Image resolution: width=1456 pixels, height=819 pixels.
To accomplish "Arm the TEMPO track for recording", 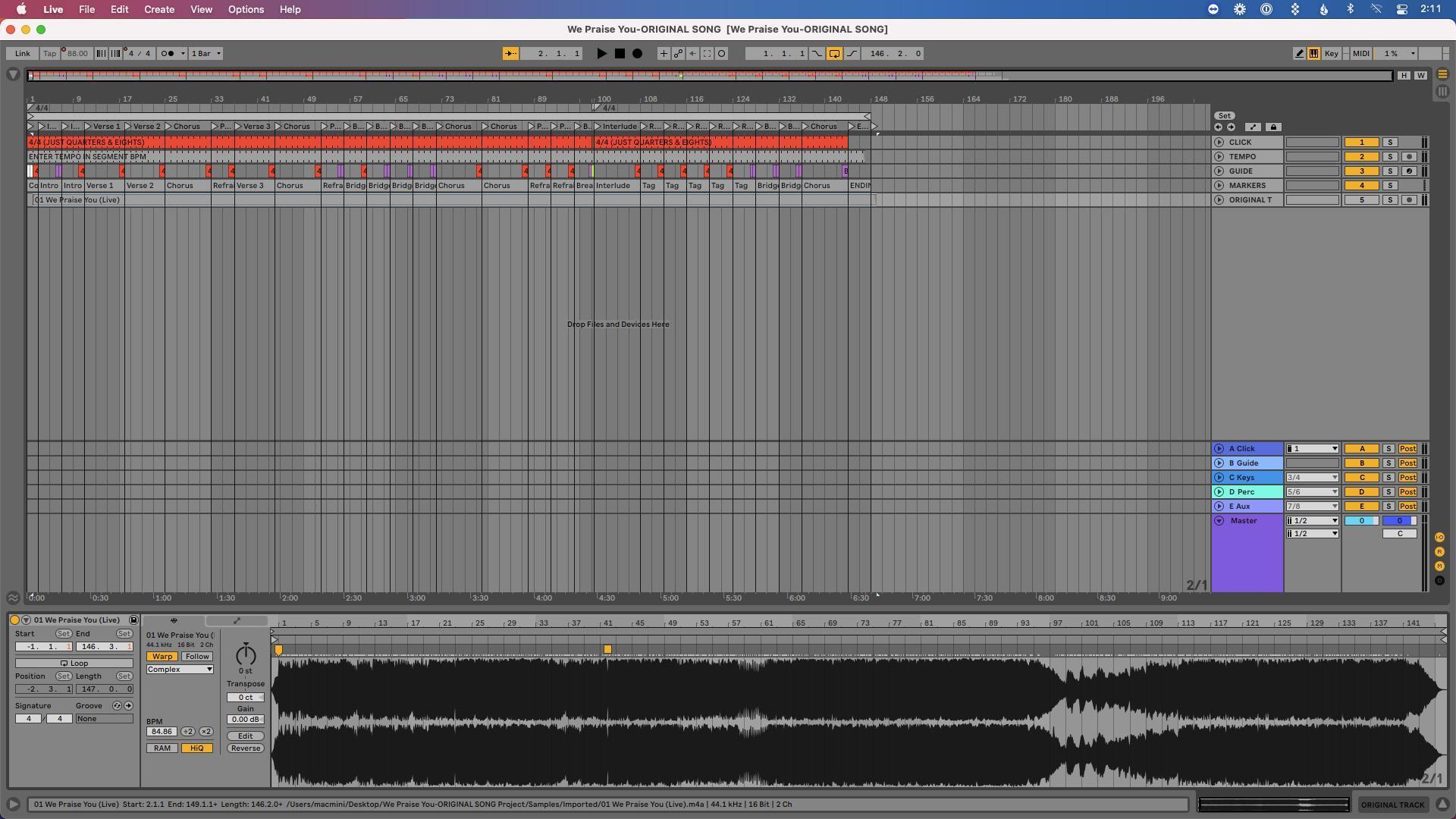I will point(1409,157).
